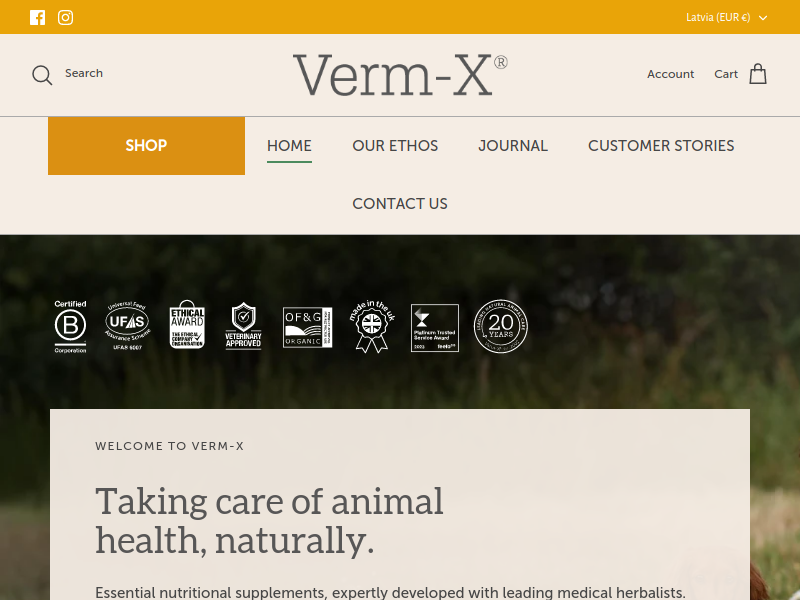Open the shopping bag cart icon
The height and width of the screenshot is (600, 800).
click(x=758, y=74)
